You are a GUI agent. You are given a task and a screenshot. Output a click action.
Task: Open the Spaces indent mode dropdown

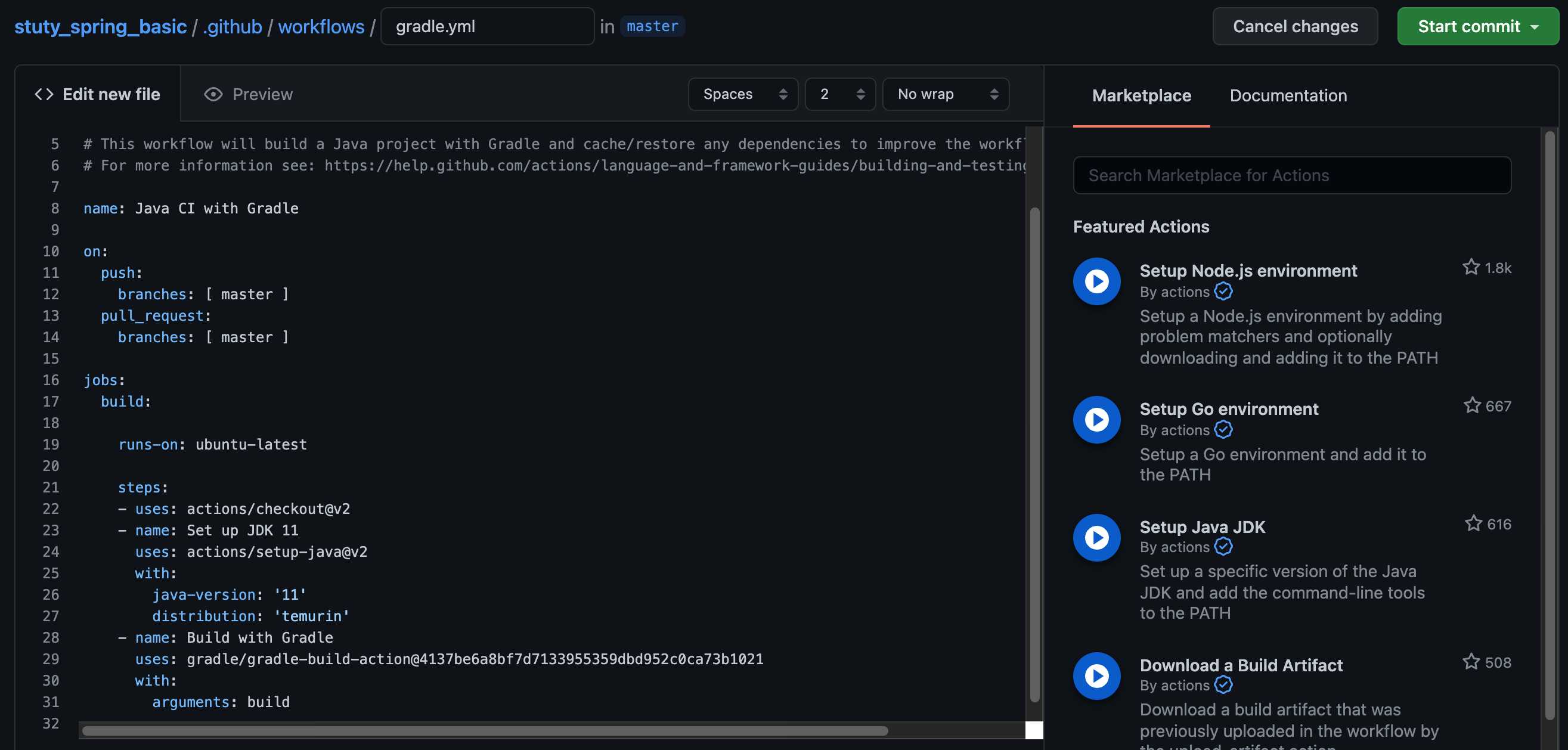(743, 94)
